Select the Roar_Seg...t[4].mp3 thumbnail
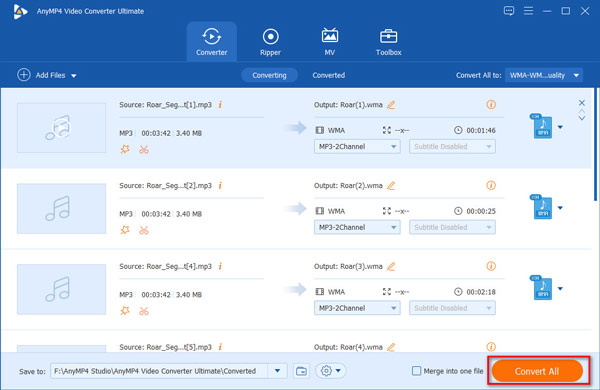 pyautogui.click(x=61, y=289)
